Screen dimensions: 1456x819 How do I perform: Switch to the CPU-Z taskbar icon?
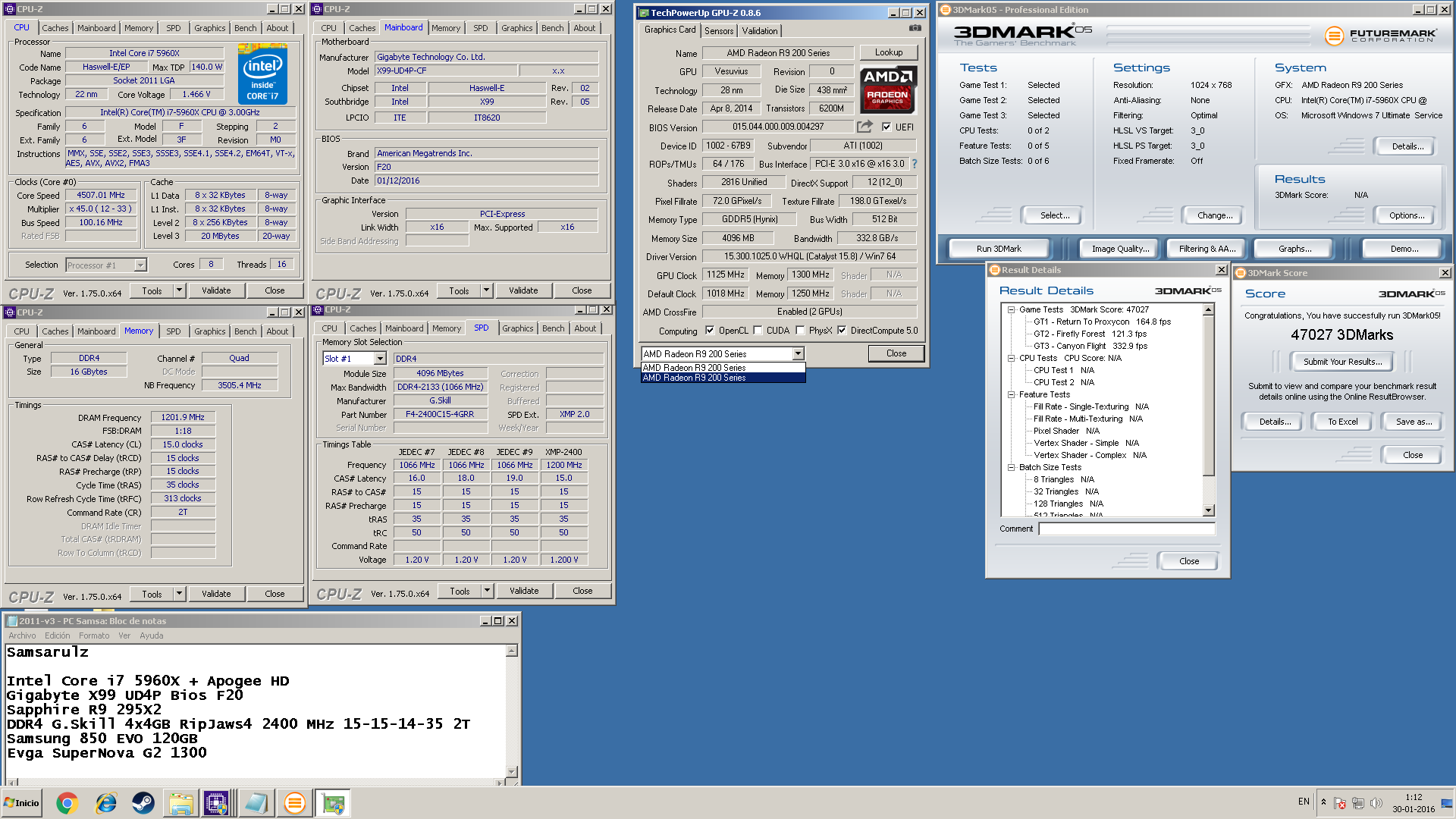pyautogui.click(x=217, y=803)
